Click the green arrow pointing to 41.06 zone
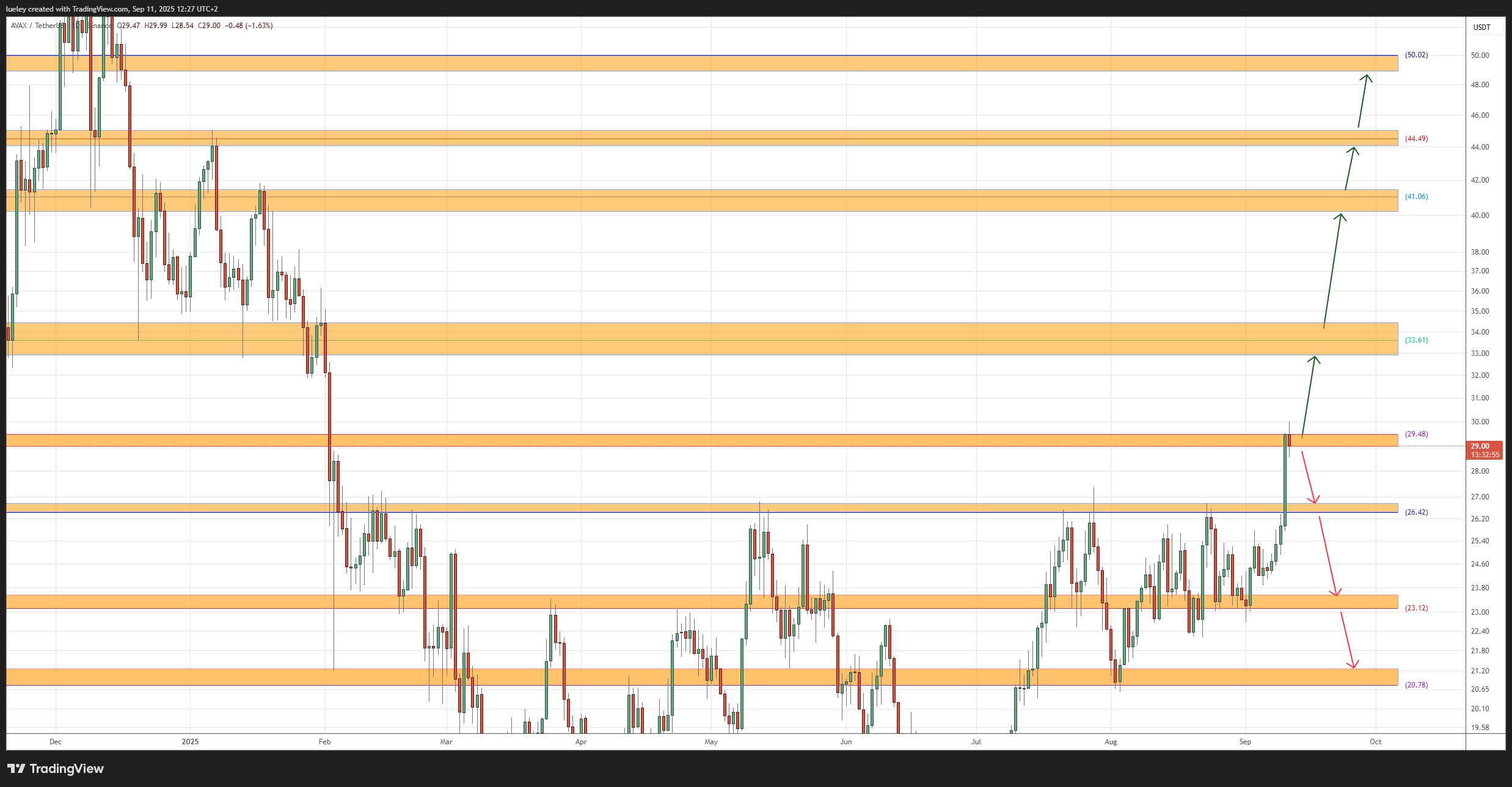 pyautogui.click(x=1332, y=270)
